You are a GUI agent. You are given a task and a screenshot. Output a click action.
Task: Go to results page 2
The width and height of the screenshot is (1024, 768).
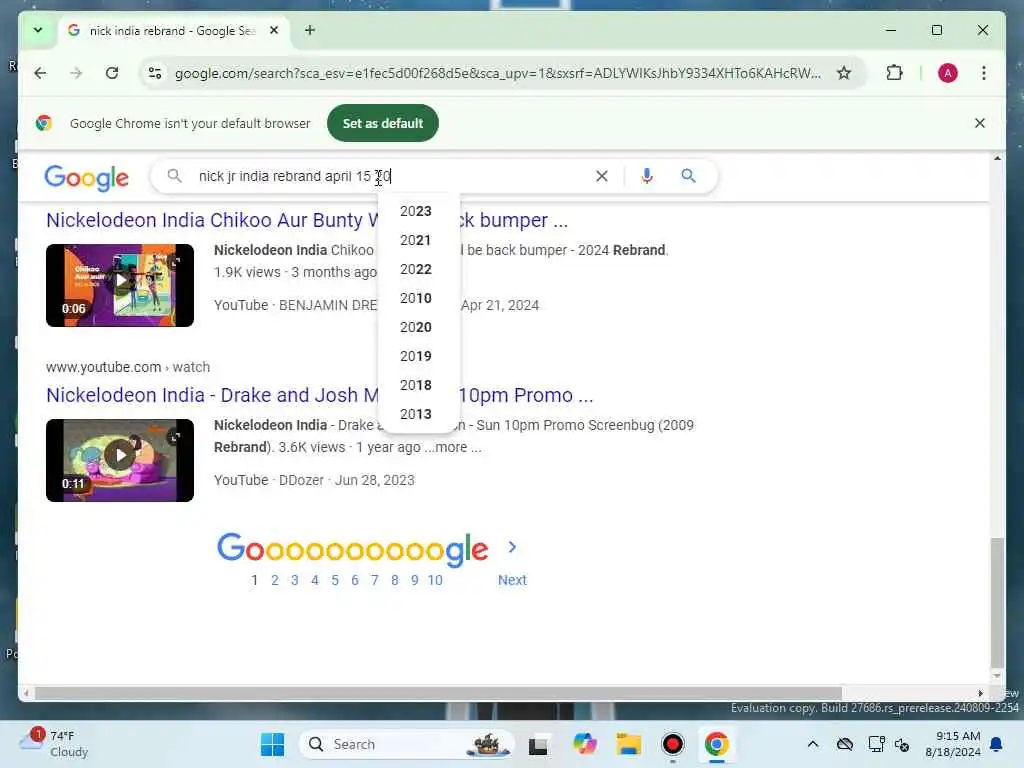275,580
